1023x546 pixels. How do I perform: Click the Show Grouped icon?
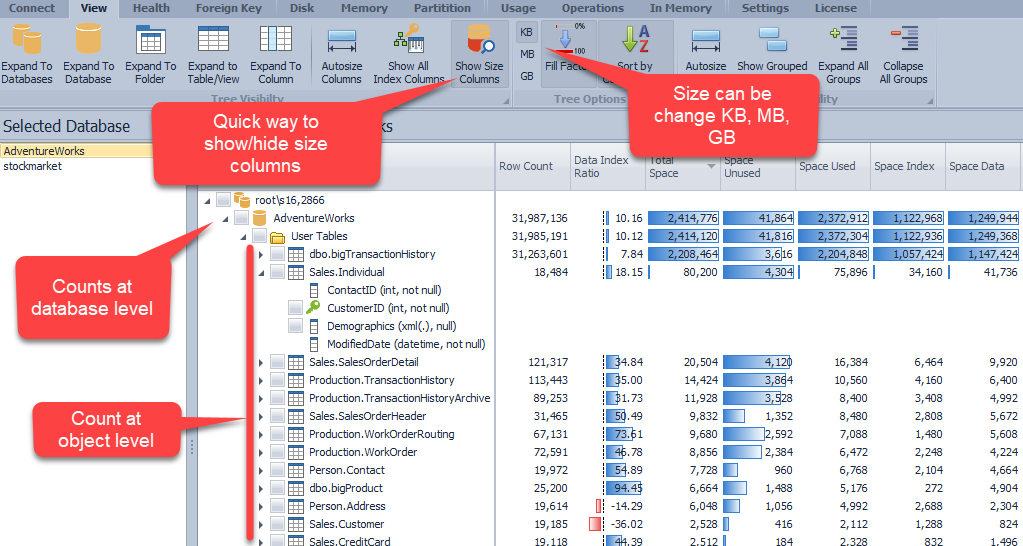772,39
